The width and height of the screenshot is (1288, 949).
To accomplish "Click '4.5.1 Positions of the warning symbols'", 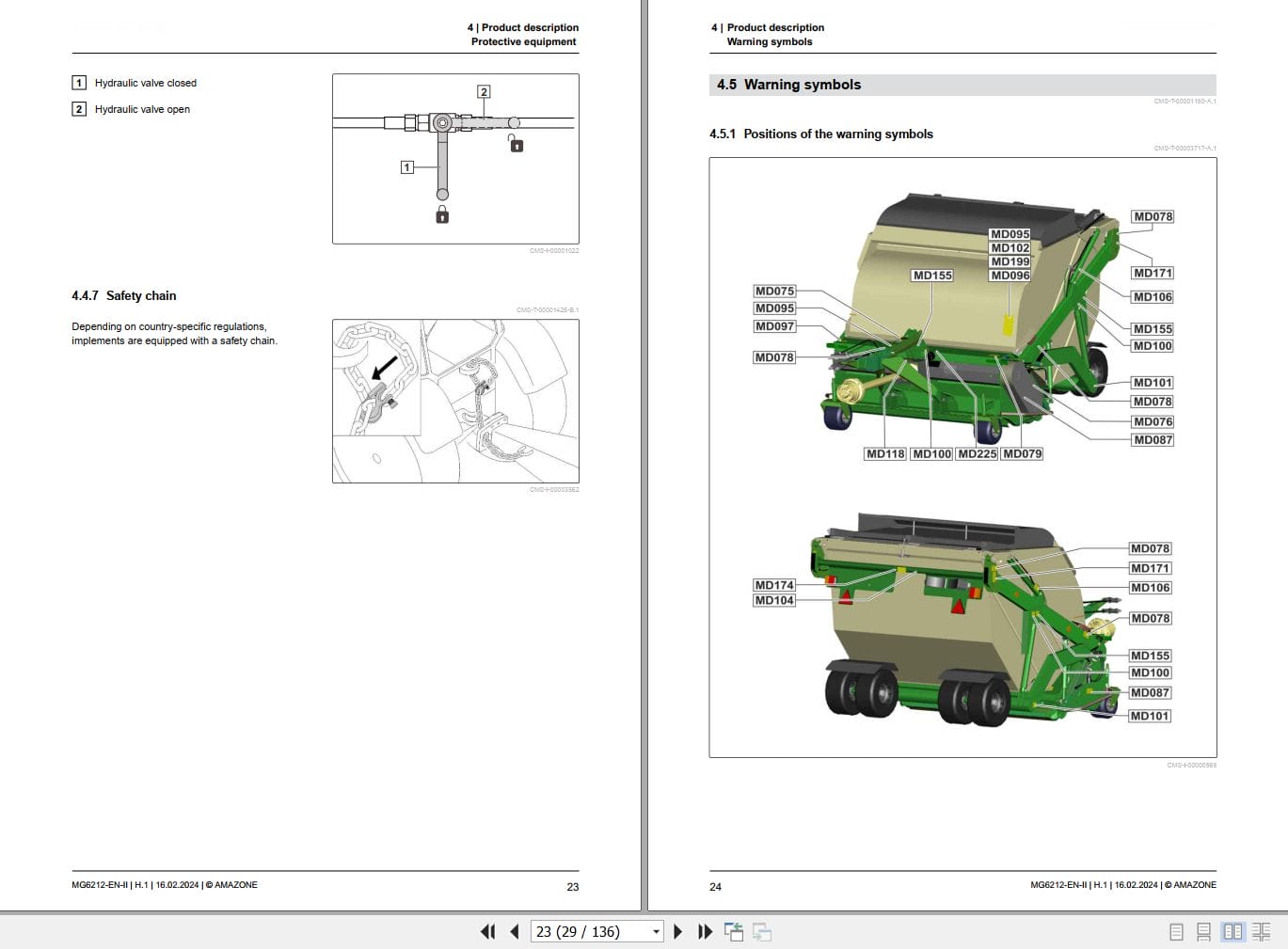I will pos(821,134).
